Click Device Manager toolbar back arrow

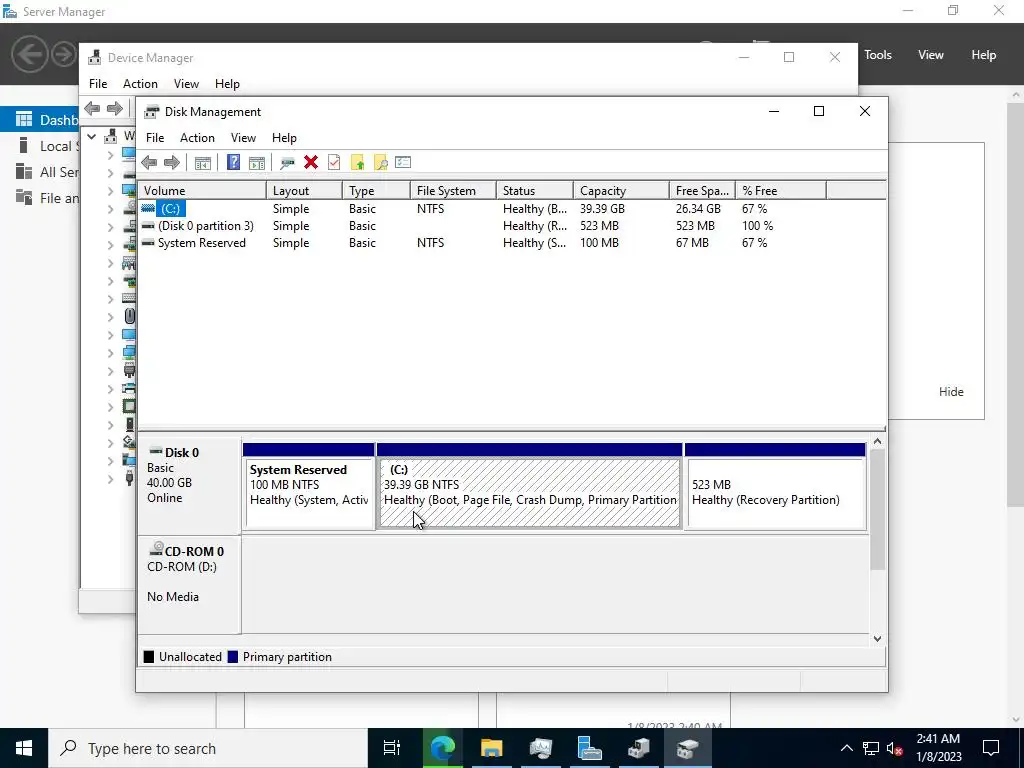92,108
